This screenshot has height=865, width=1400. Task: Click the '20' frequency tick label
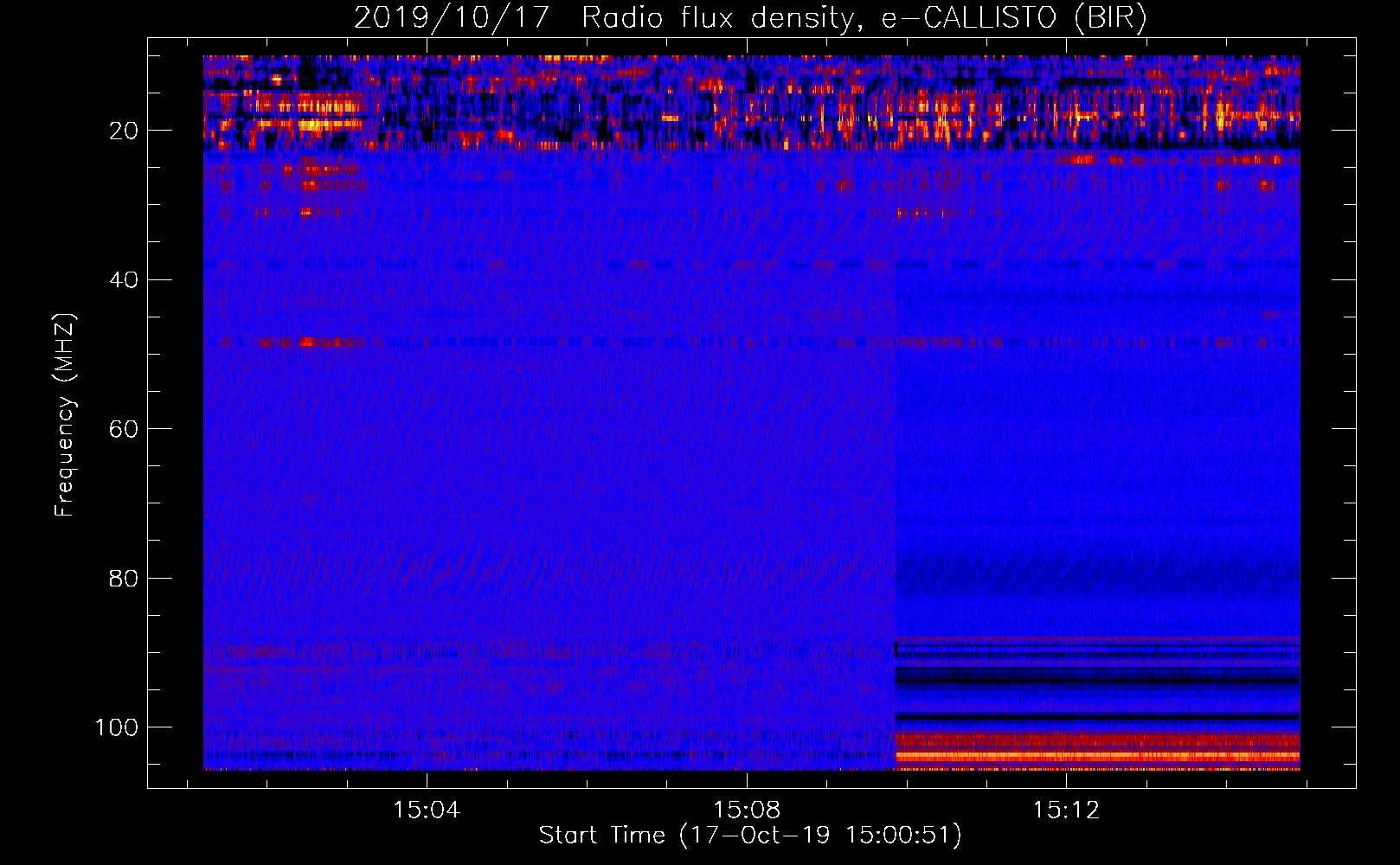(124, 131)
